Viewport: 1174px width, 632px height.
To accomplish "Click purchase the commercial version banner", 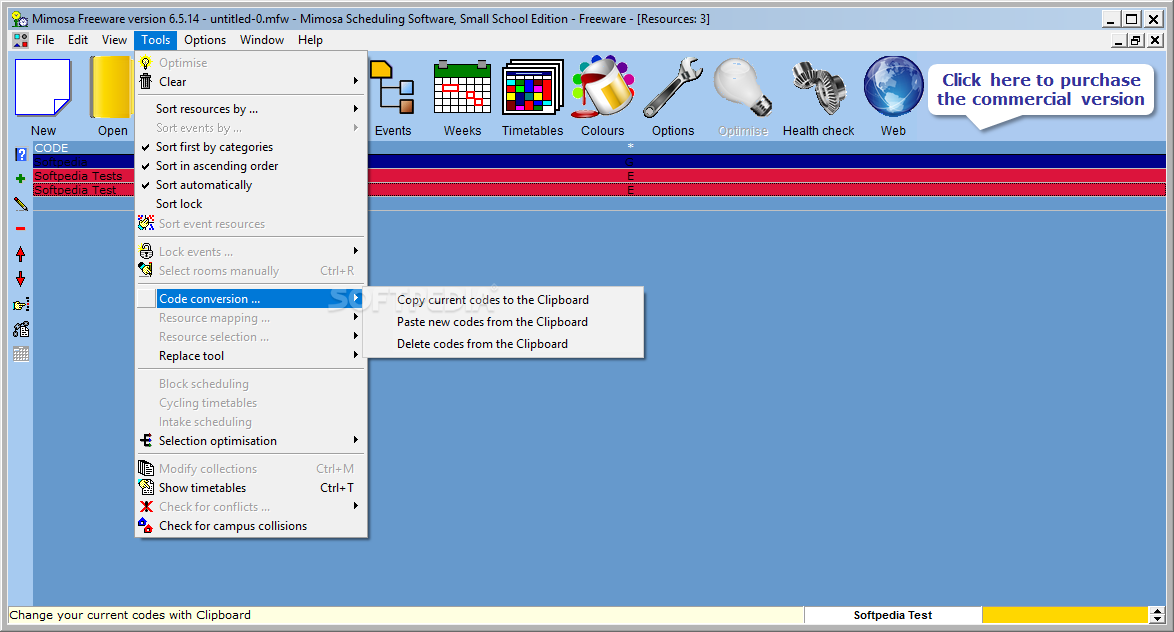I will click(x=1041, y=90).
